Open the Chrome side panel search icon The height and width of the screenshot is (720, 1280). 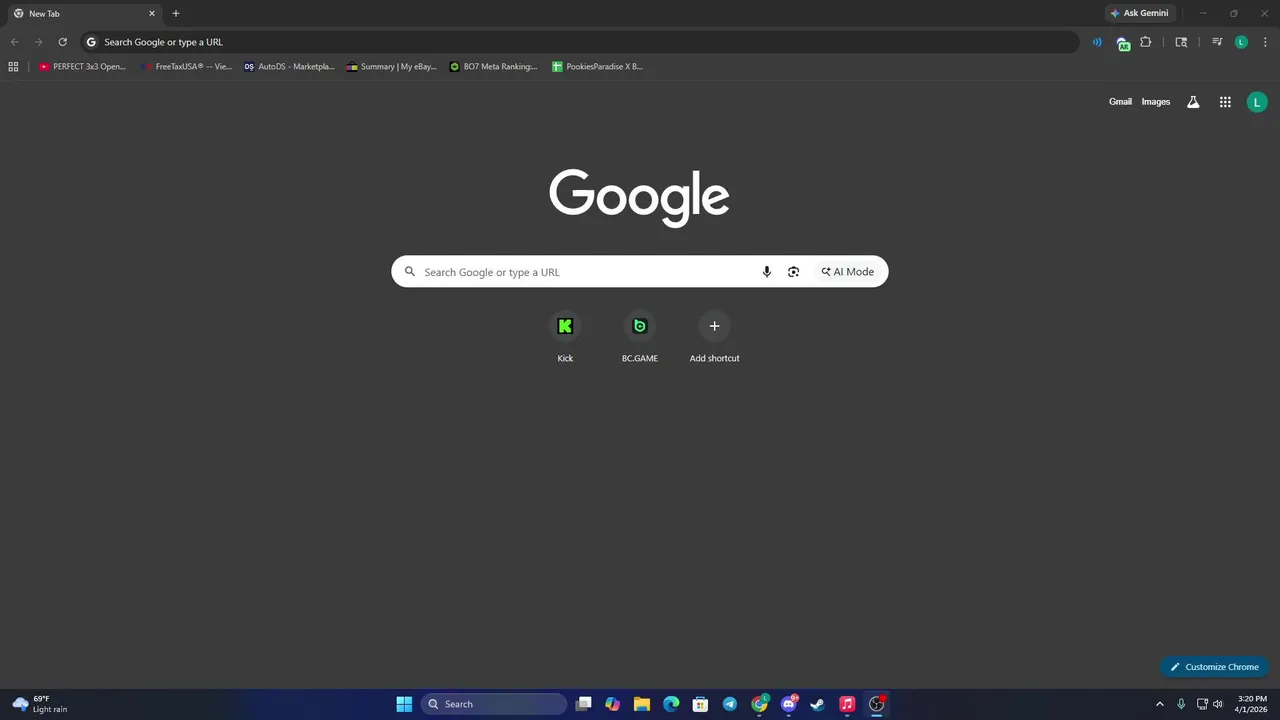coord(1181,42)
